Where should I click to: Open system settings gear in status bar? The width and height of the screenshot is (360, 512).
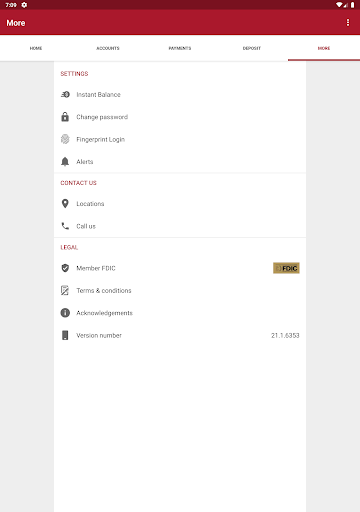[x=24, y=5]
